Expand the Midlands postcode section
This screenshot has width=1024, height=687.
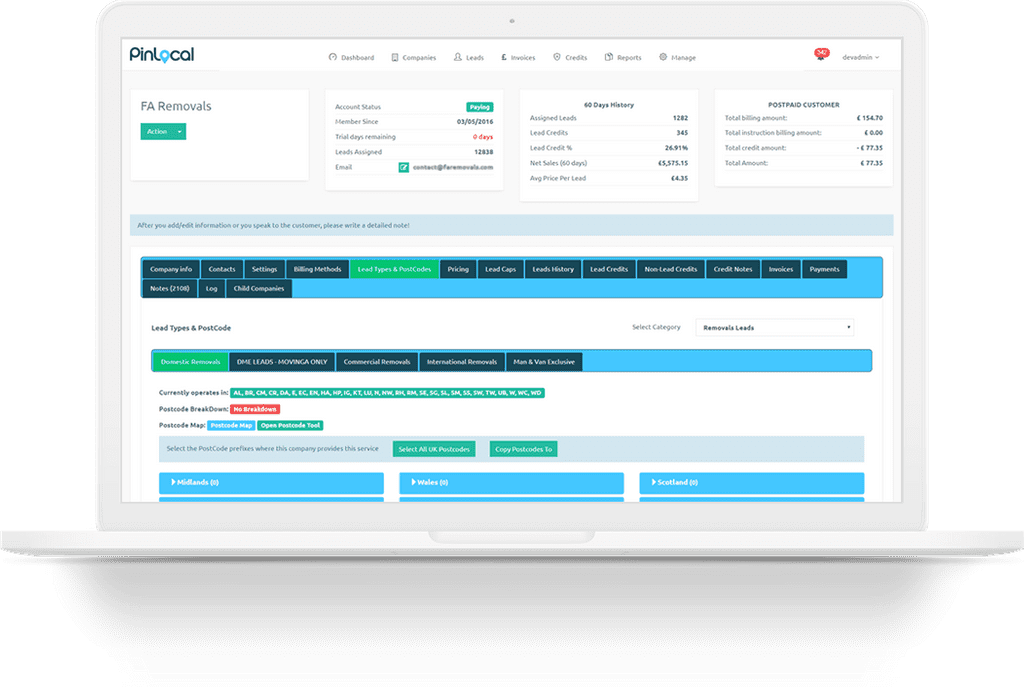271,482
